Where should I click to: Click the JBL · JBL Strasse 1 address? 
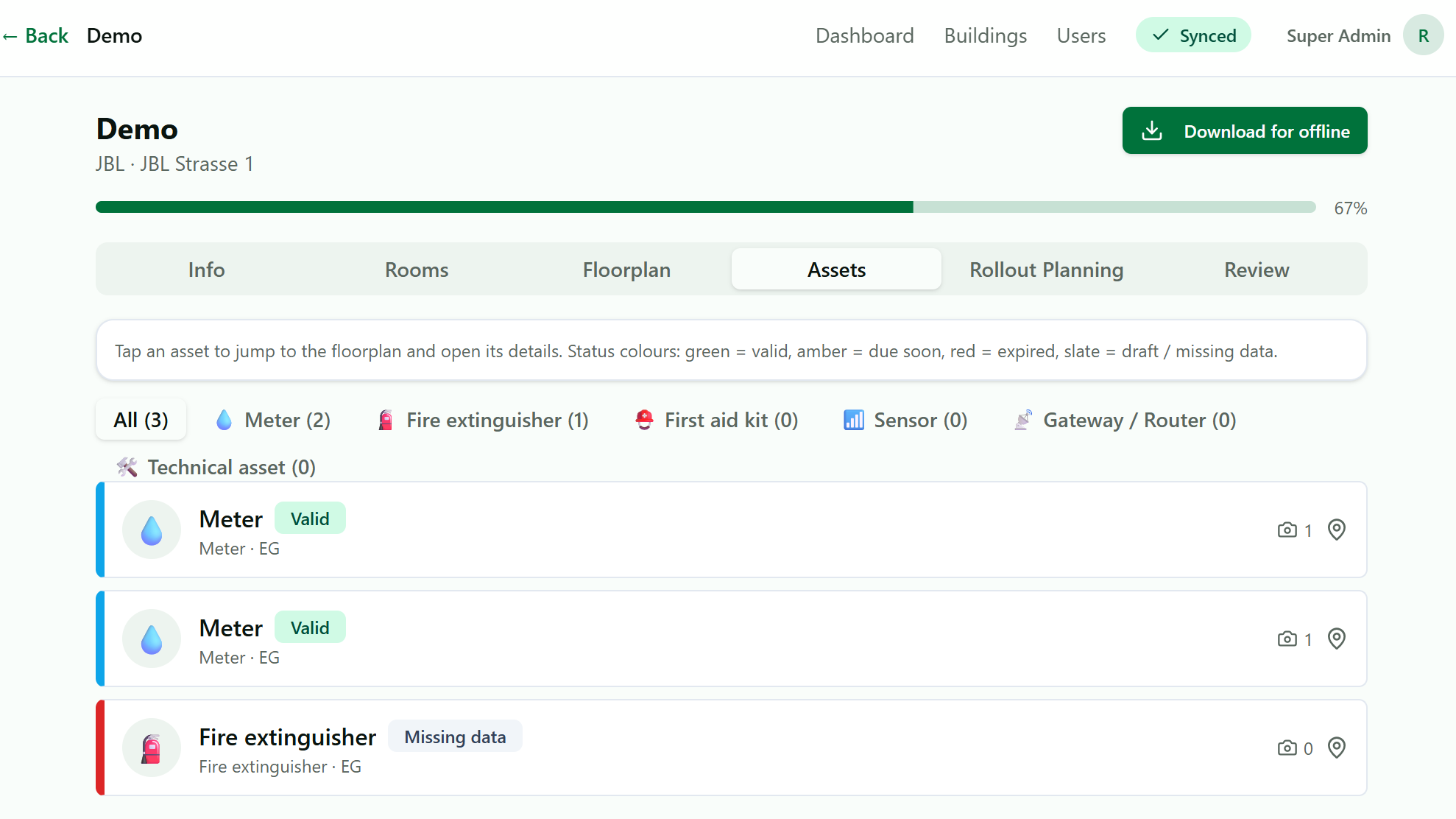coord(174,164)
